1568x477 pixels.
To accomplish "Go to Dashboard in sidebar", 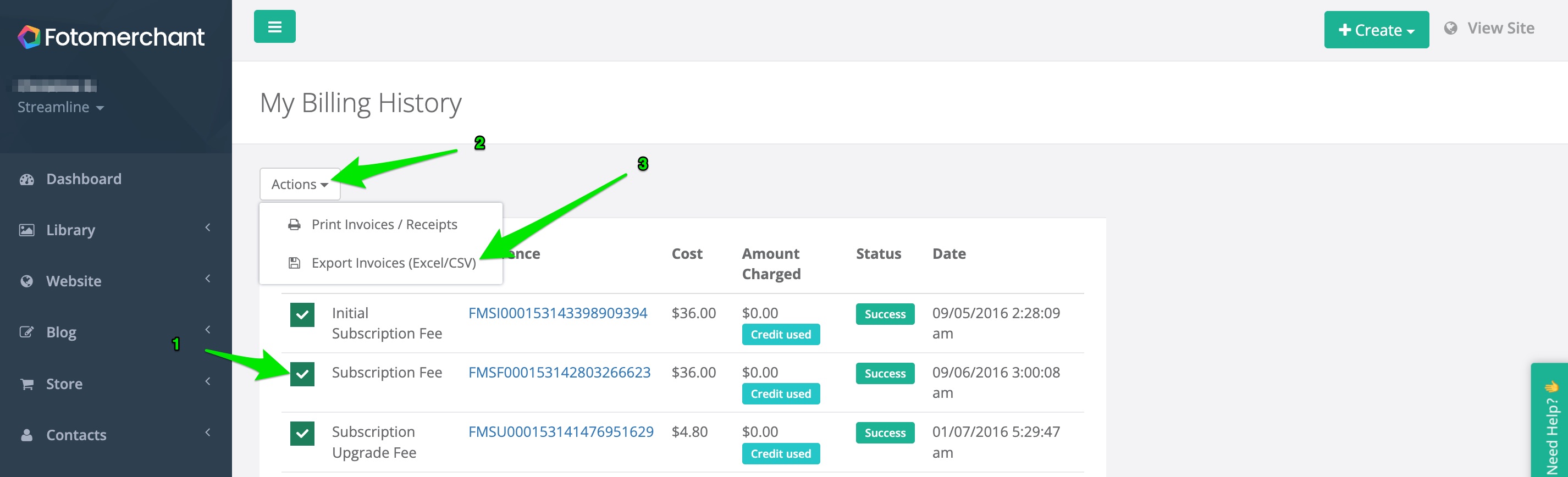I will click(x=84, y=180).
